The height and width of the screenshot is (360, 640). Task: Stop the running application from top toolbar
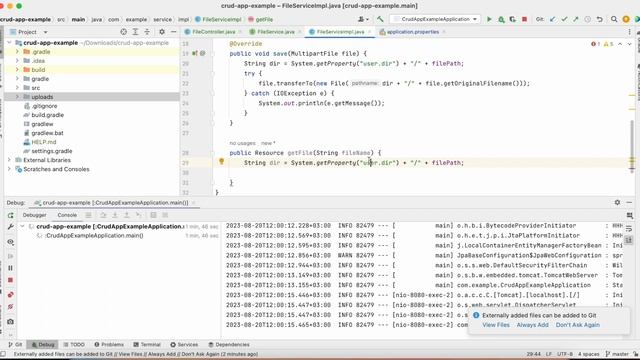524,19
